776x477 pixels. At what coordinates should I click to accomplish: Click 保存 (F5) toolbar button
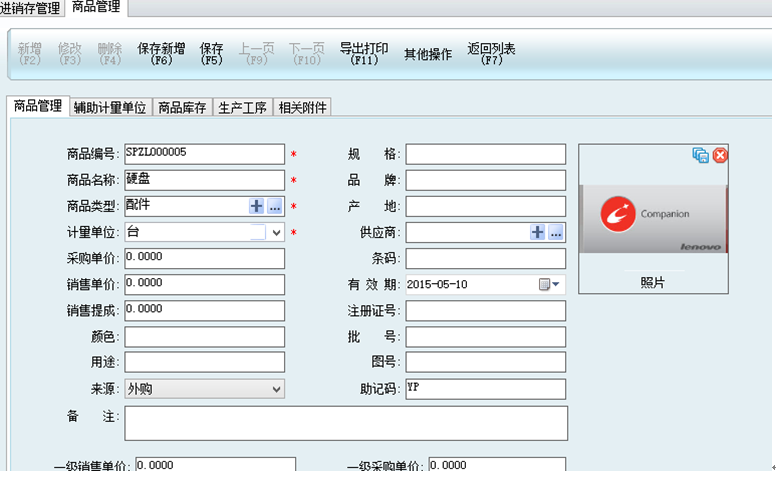212,54
